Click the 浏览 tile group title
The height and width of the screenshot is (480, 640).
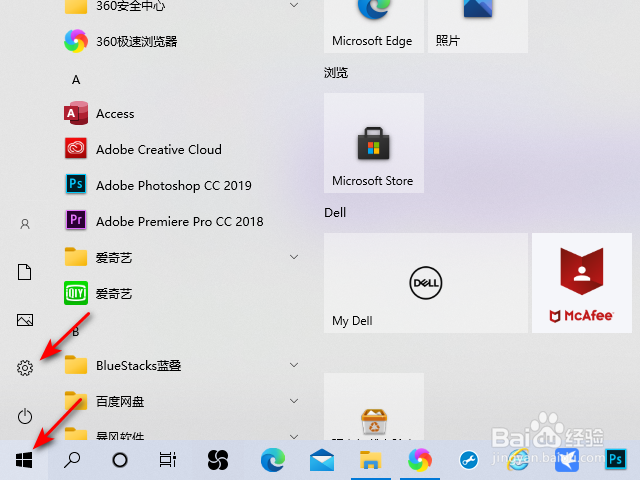(x=336, y=73)
